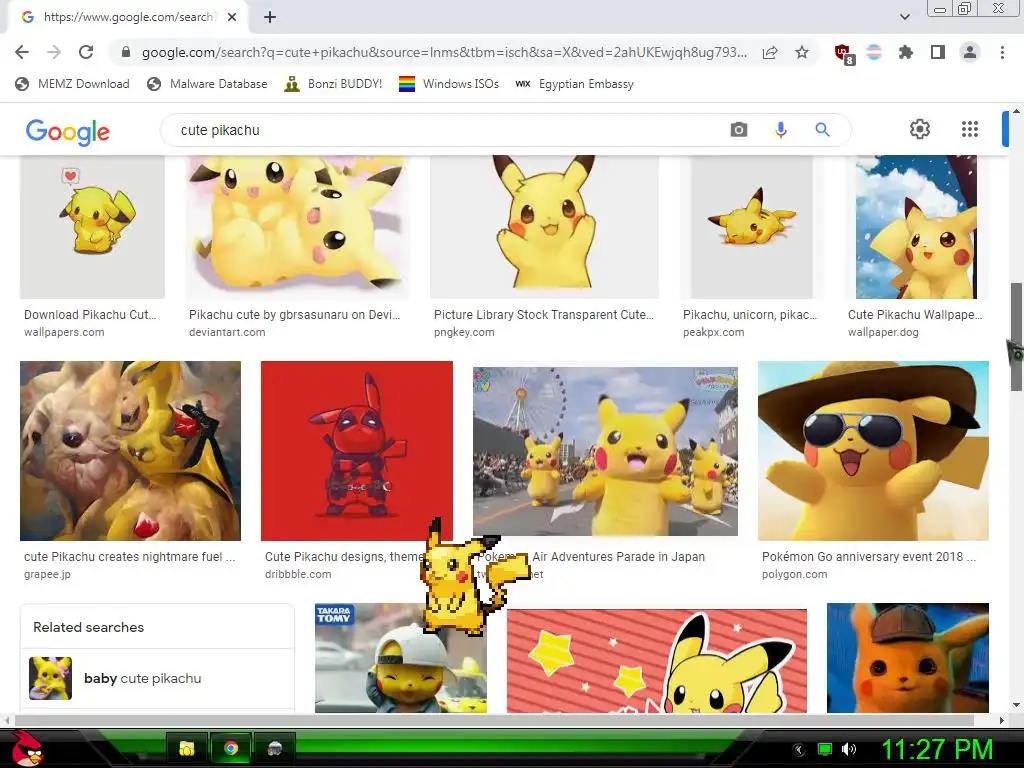Reload the Google search page
Image resolution: width=1024 pixels, height=768 pixels.
pos(86,52)
